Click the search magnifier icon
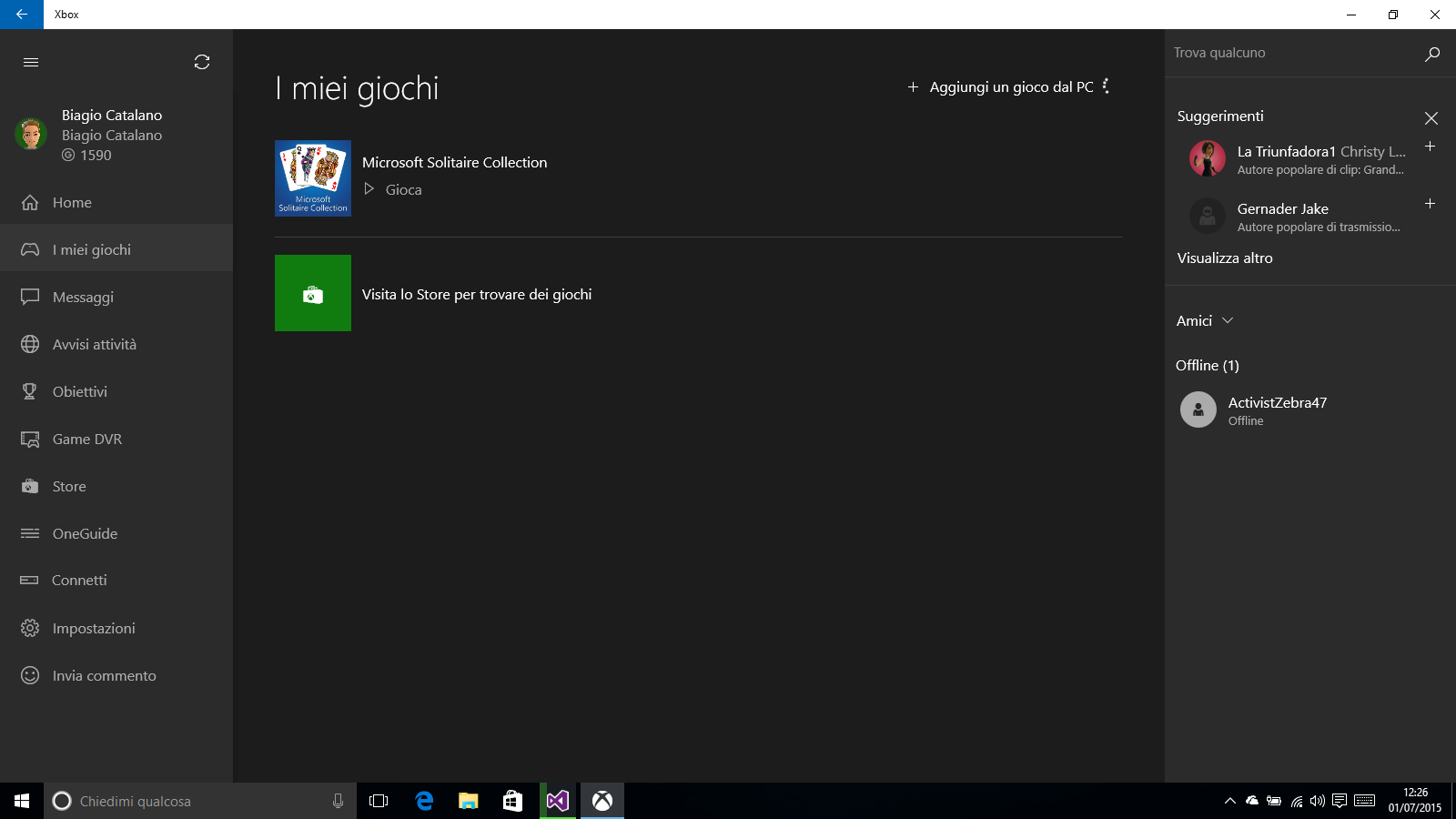The width and height of the screenshot is (1456, 819). (x=1432, y=54)
